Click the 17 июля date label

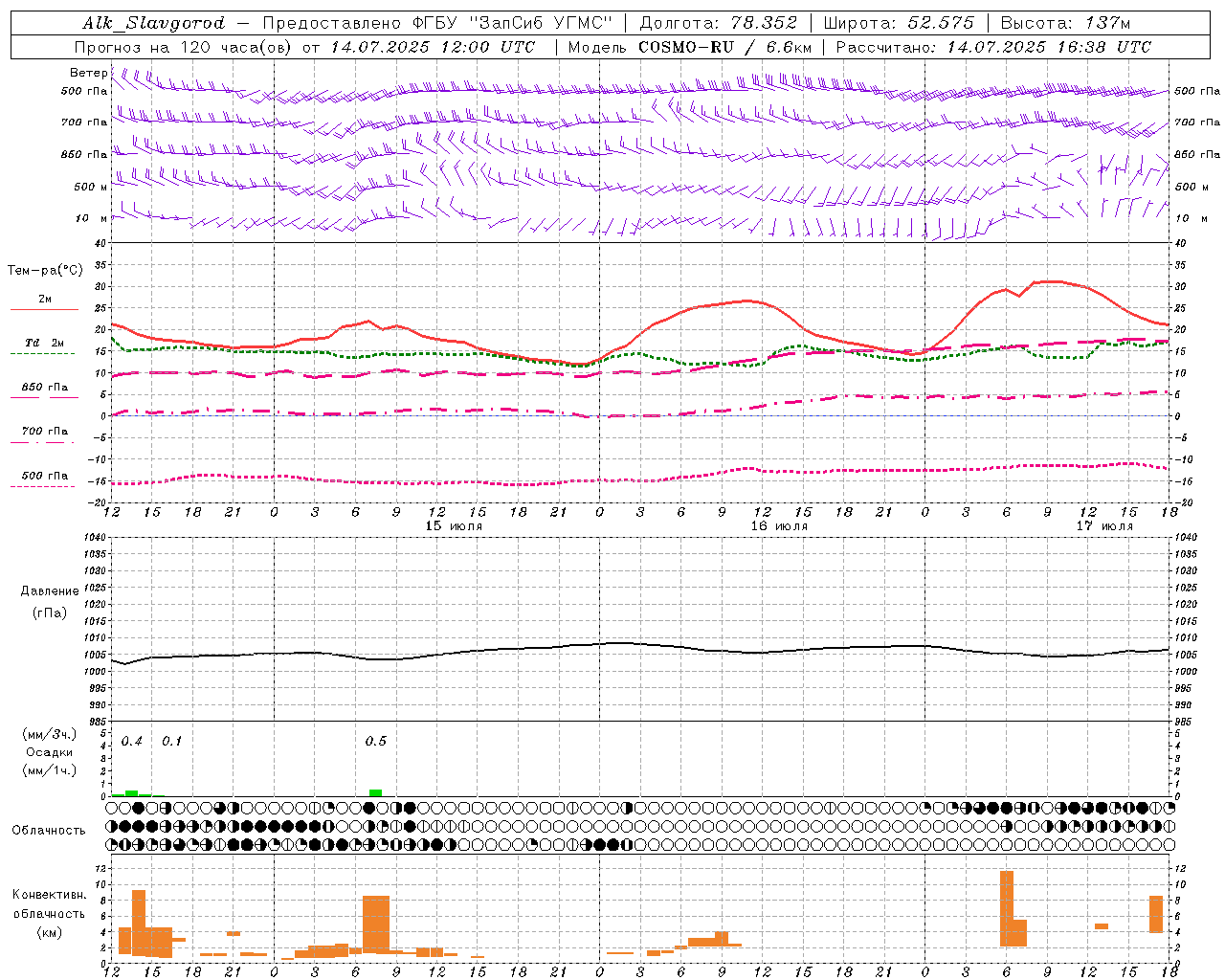(1104, 526)
